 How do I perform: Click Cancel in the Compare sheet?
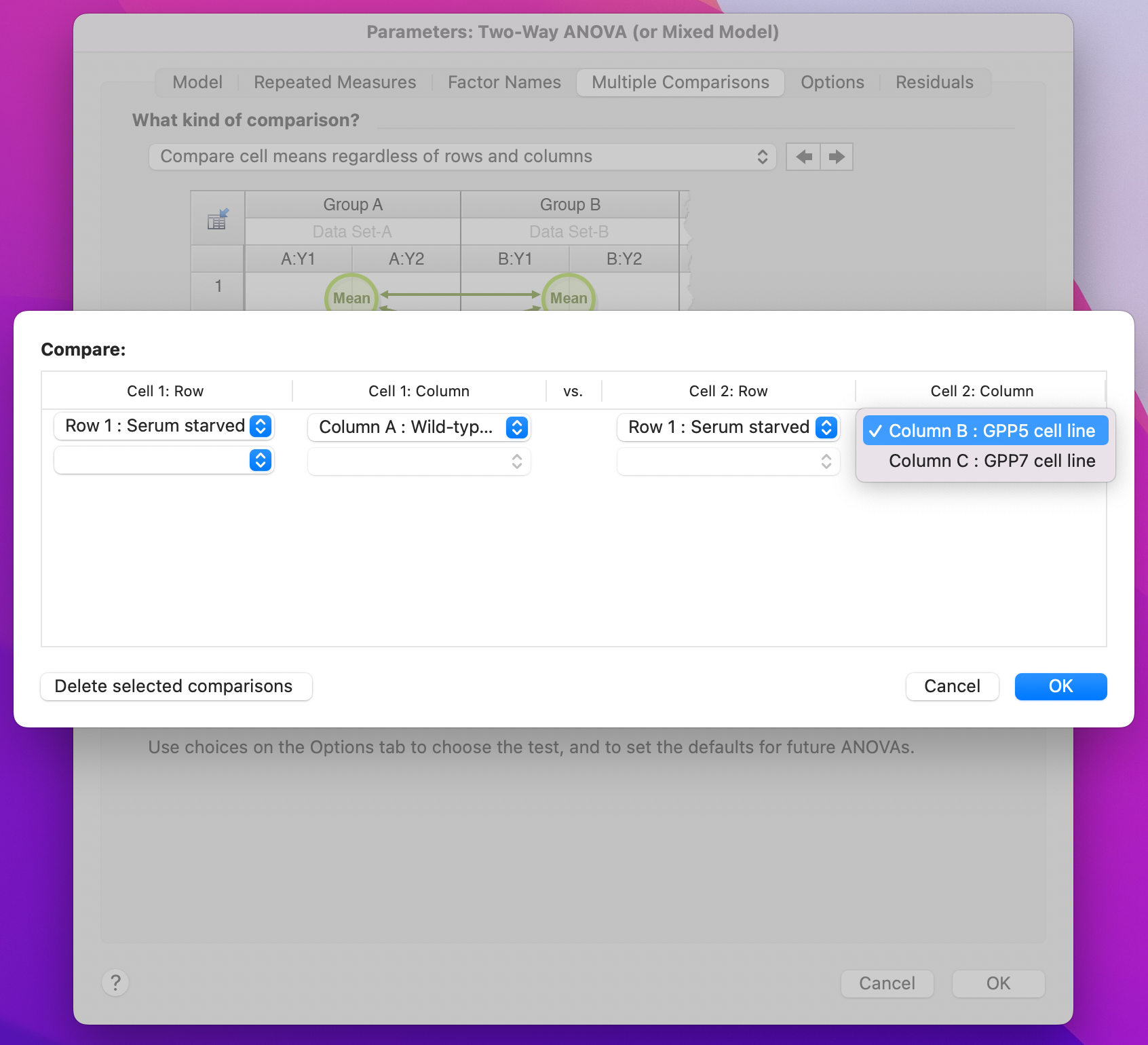point(952,687)
